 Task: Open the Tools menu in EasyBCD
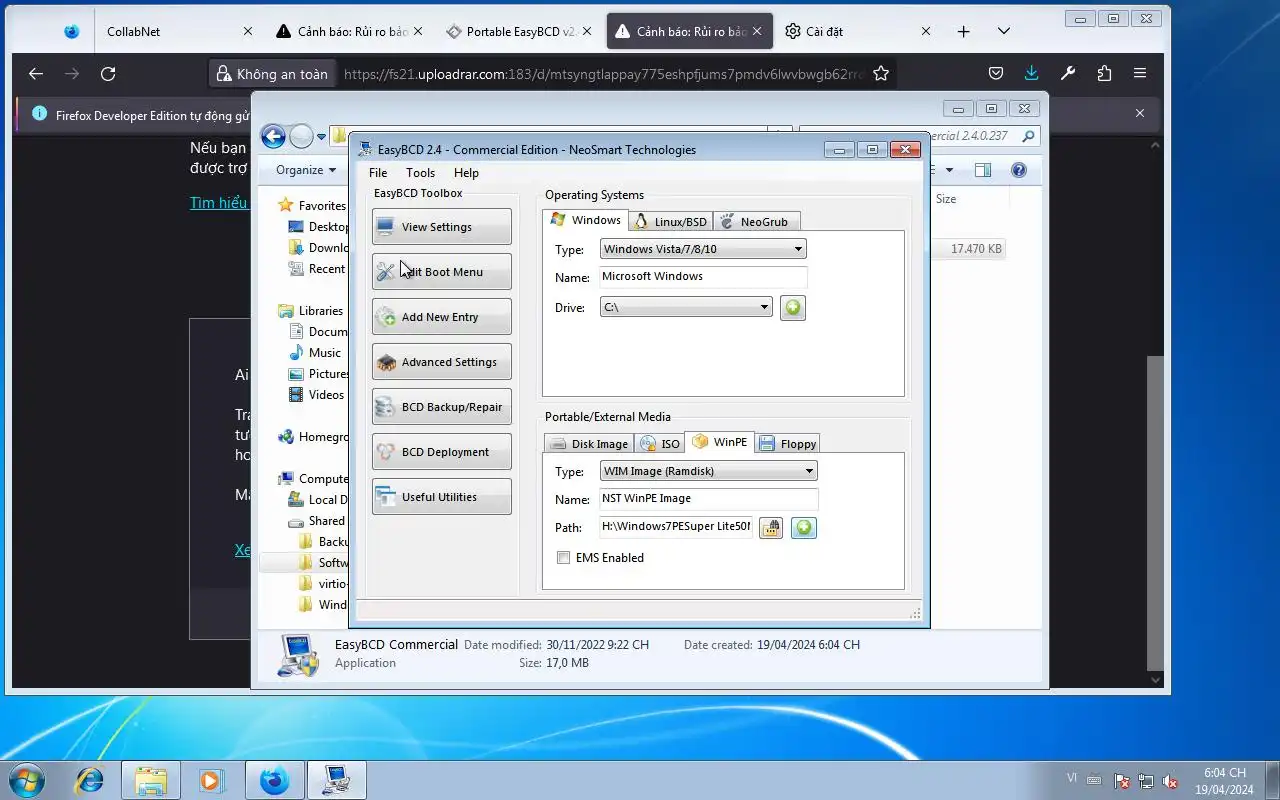[420, 173]
